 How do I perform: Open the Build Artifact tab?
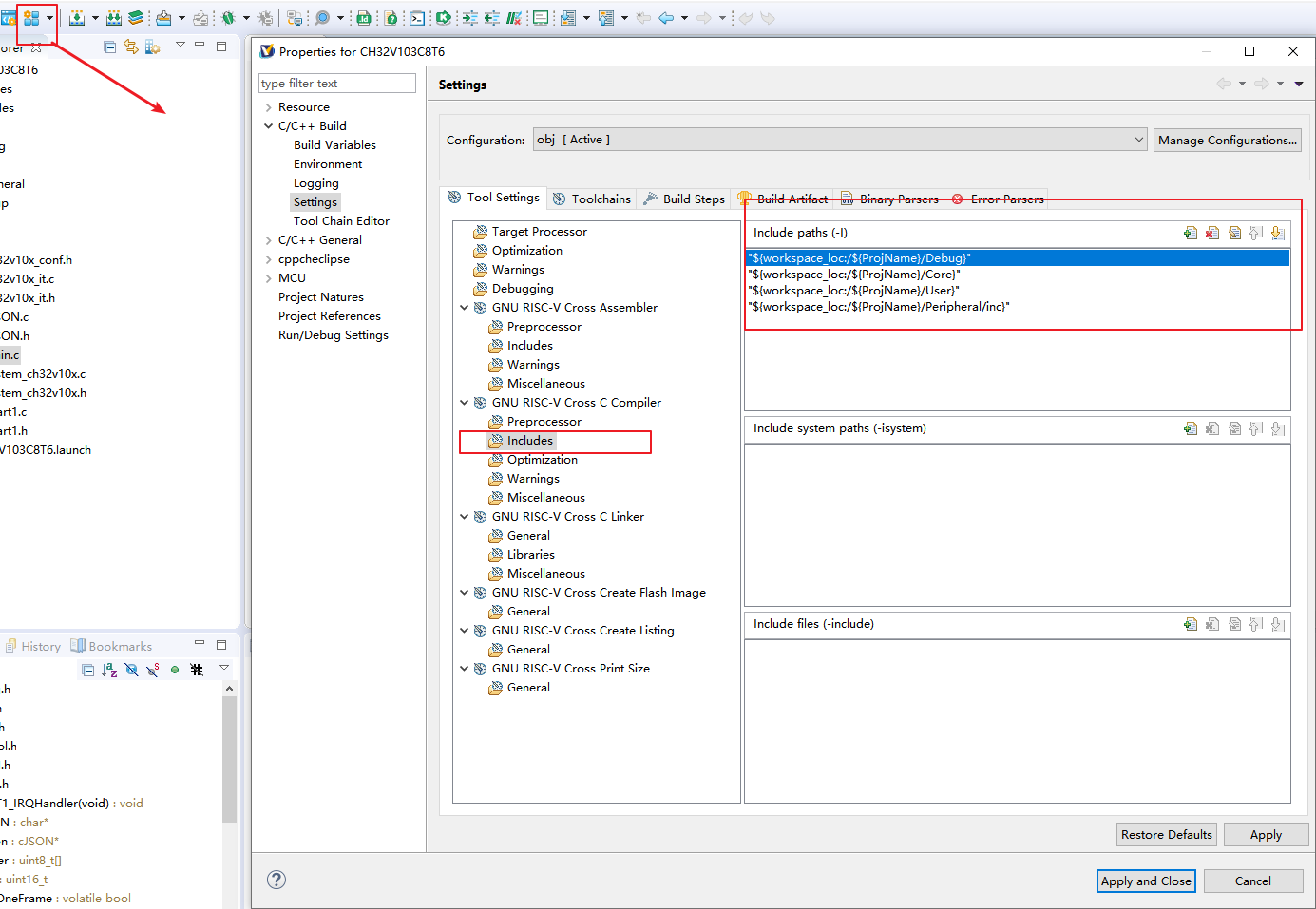click(x=783, y=199)
